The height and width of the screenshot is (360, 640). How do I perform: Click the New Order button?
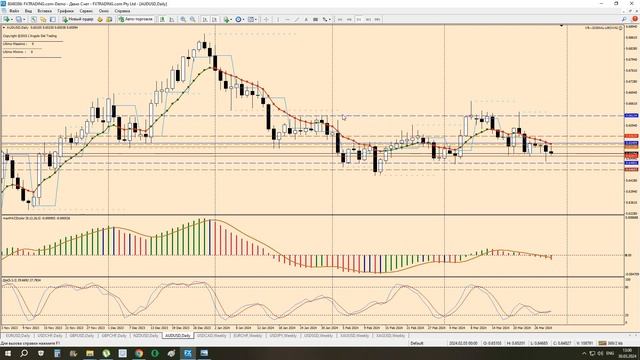point(78,19)
